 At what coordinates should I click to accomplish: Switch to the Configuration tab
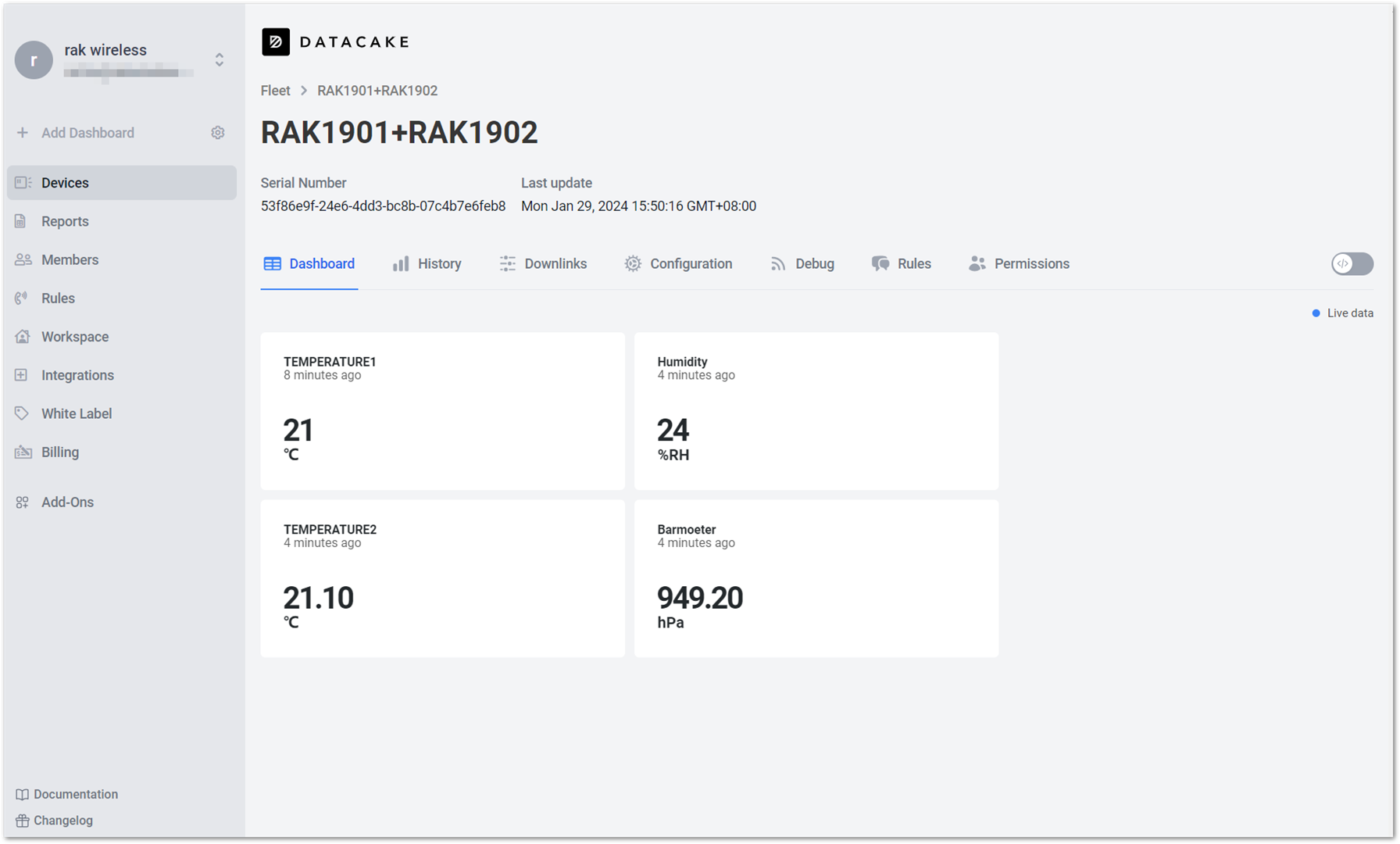tap(678, 264)
